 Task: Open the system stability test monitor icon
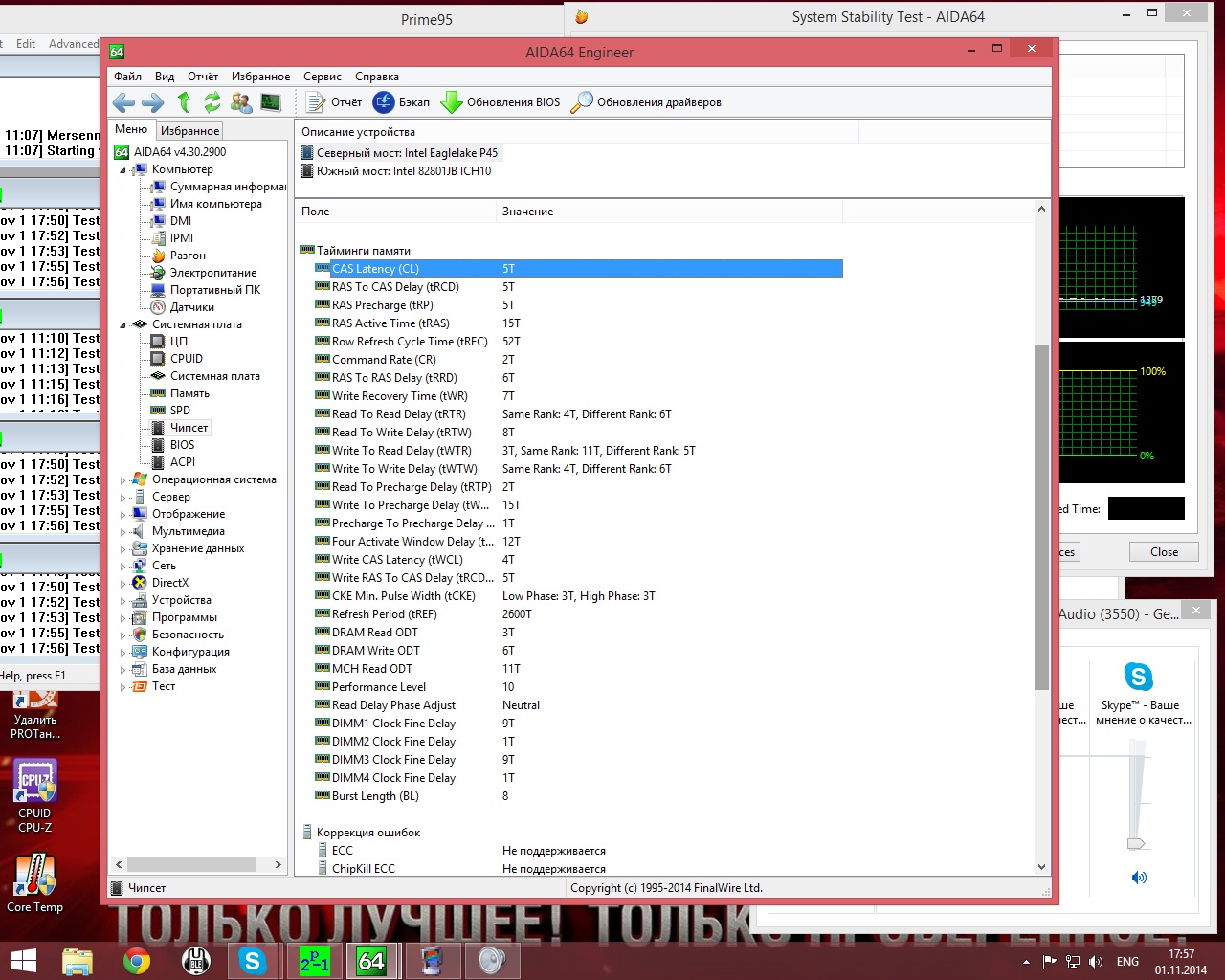pyautogui.click(x=271, y=101)
